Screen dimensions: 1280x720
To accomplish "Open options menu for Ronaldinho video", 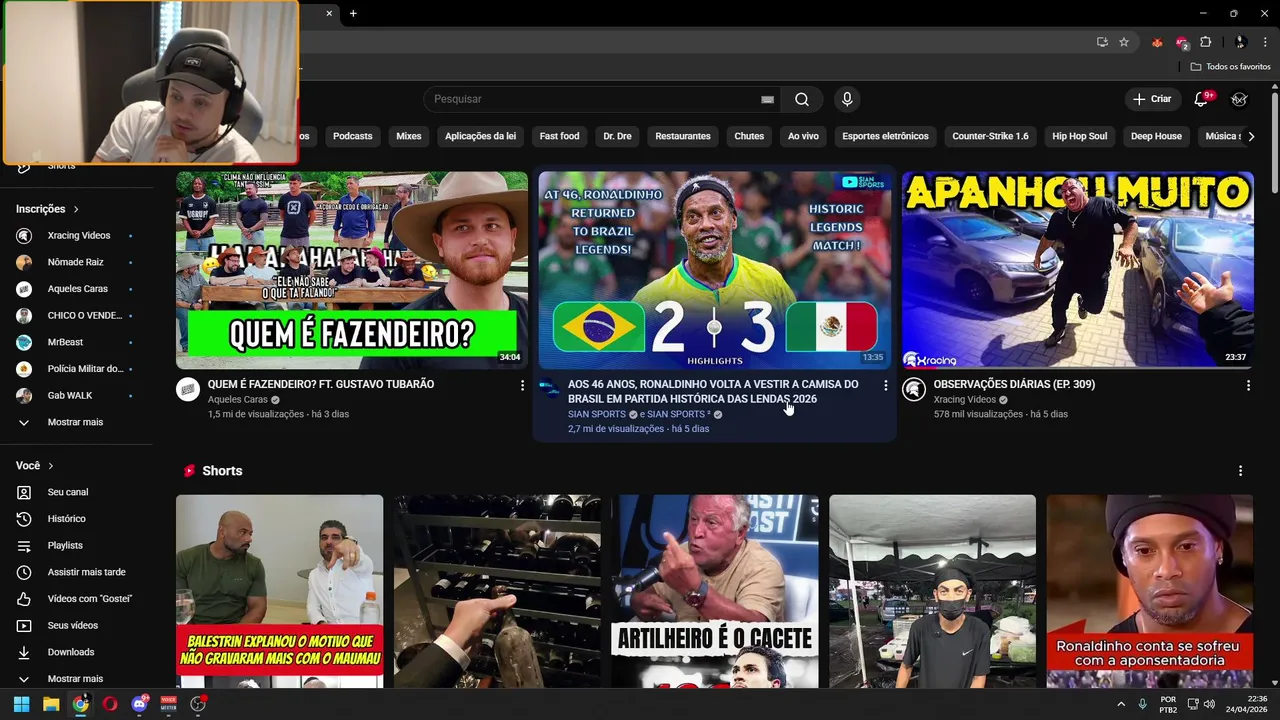I will (x=885, y=385).
